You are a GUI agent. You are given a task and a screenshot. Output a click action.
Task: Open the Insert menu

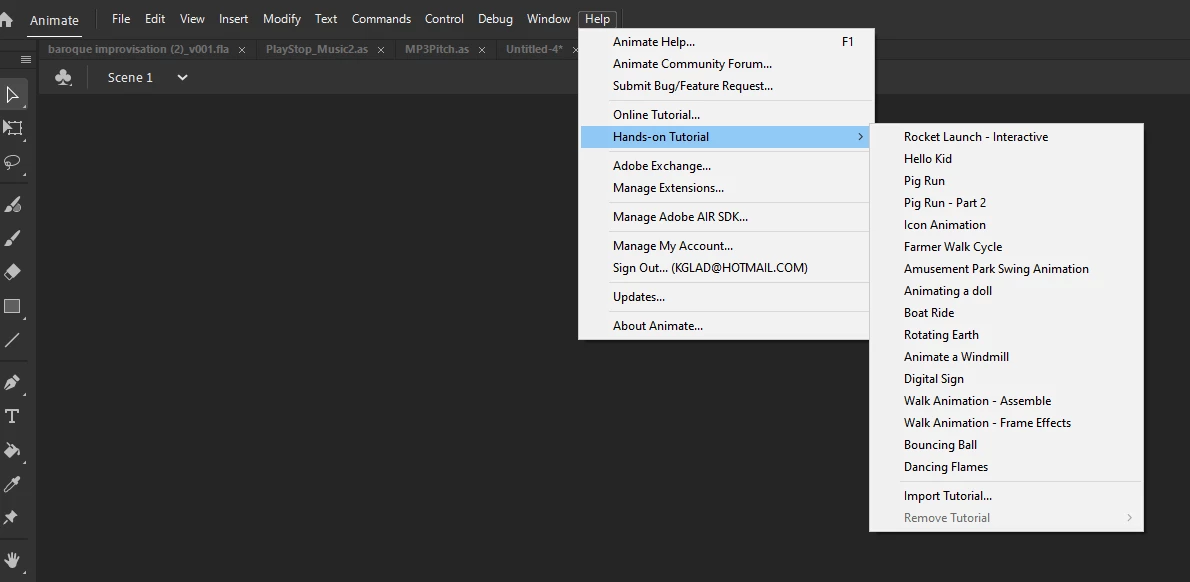tap(233, 19)
